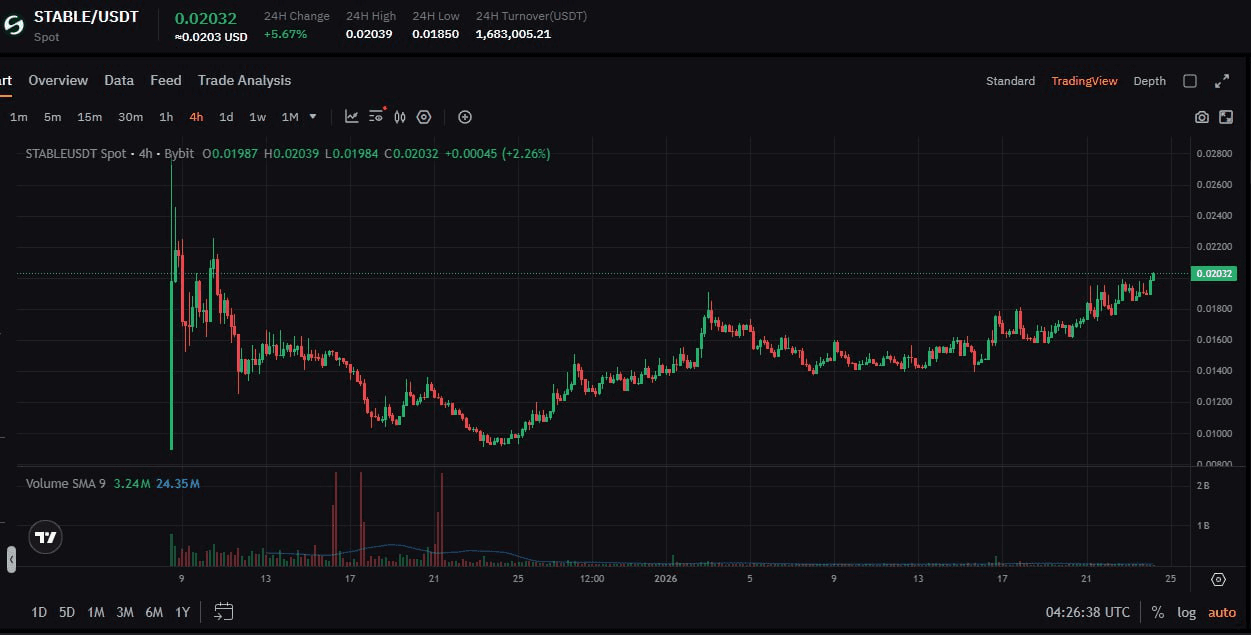
Task: Open chart settings hexagon icon
Action: [423, 117]
